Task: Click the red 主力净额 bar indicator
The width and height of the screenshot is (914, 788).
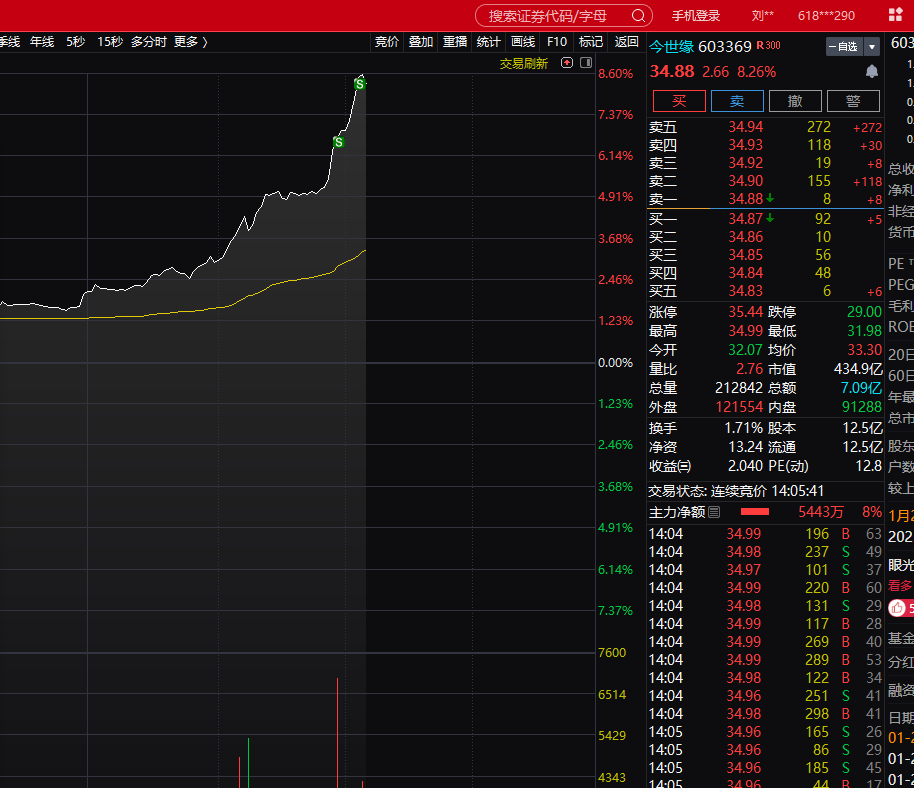Action: coord(755,512)
